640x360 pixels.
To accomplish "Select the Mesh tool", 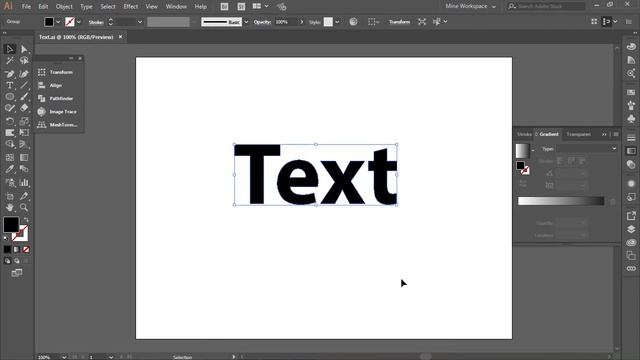I will click(10, 158).
